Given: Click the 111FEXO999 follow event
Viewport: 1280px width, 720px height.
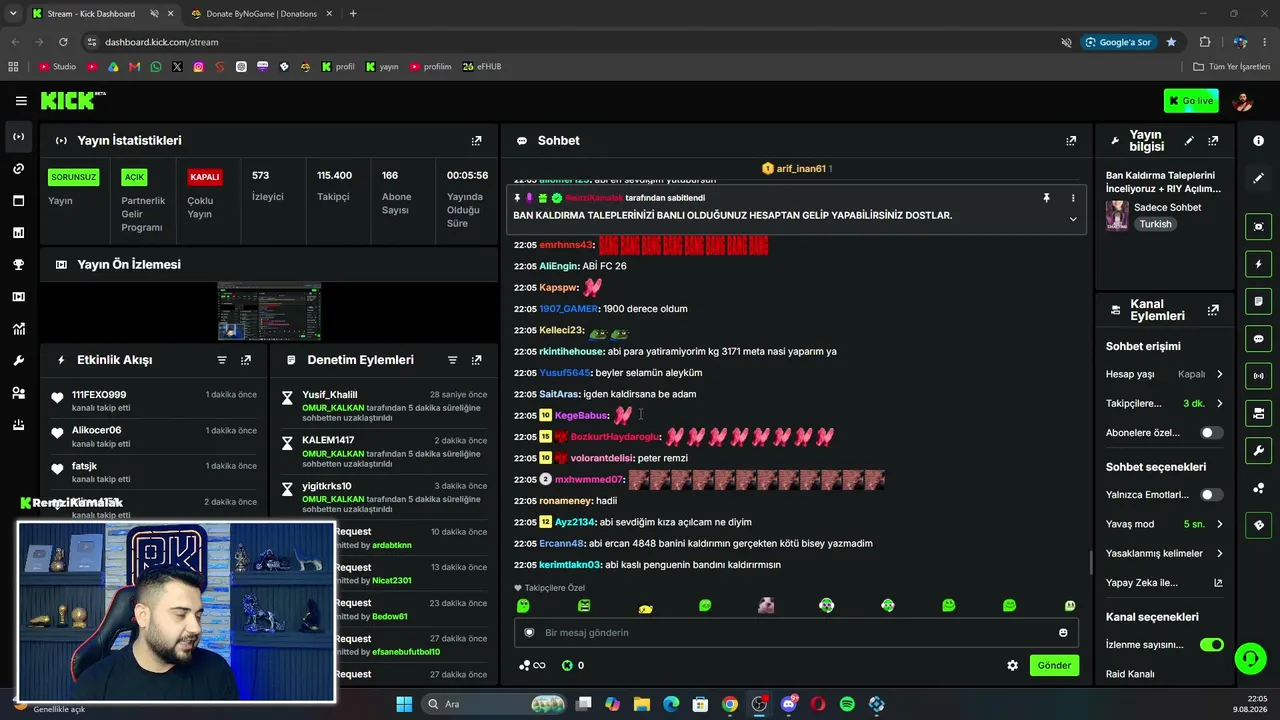Looking at the screenshot, I should (155, 401).
